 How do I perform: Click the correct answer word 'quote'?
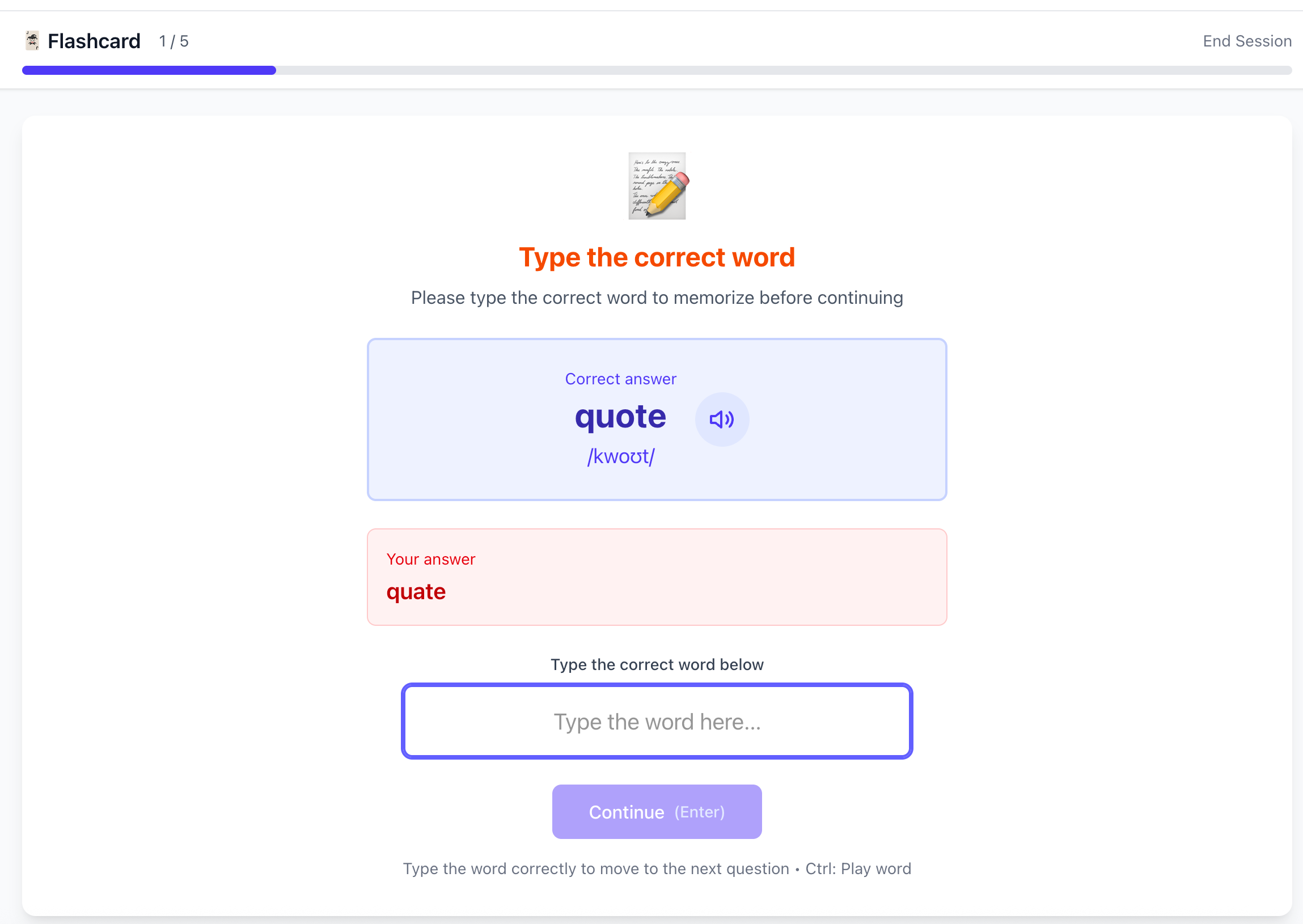click(620, 417)
